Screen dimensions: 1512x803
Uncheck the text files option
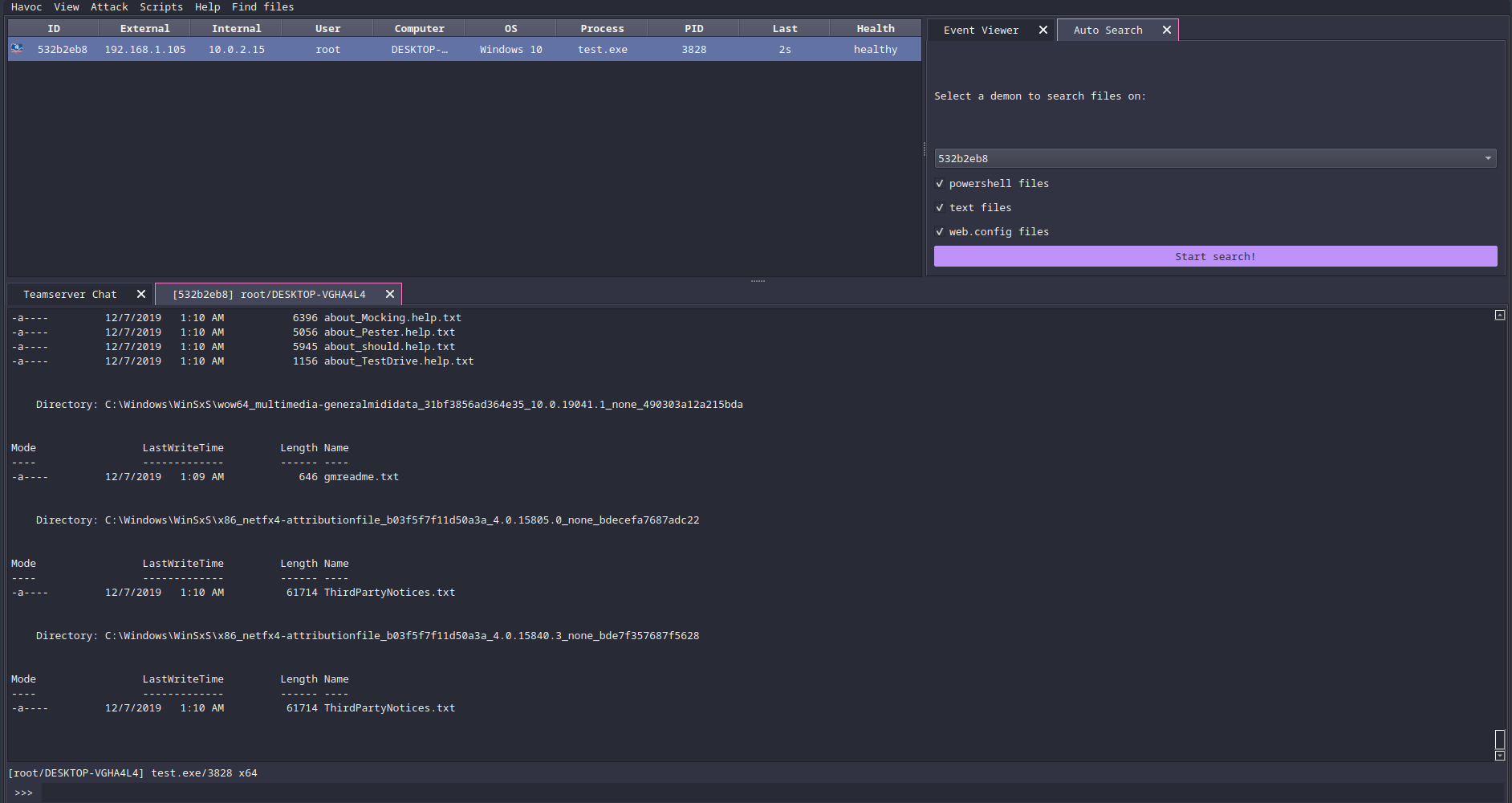point(940,208)
